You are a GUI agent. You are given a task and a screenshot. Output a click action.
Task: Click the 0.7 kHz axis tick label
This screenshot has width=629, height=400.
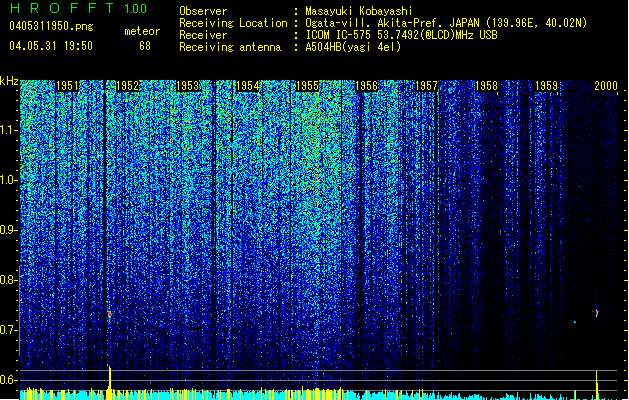point(8,330)
